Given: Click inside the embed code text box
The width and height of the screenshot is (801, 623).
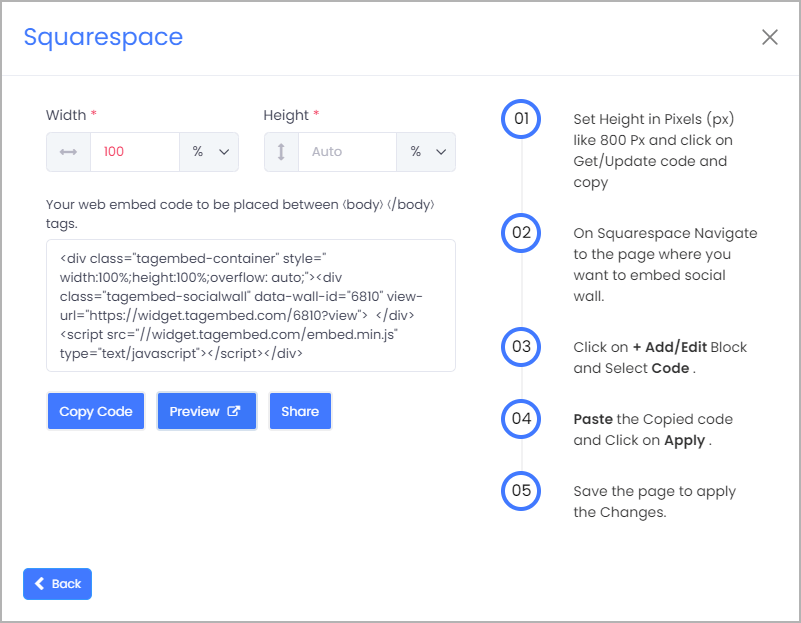Looking at the screenshot, I should 251,305.
